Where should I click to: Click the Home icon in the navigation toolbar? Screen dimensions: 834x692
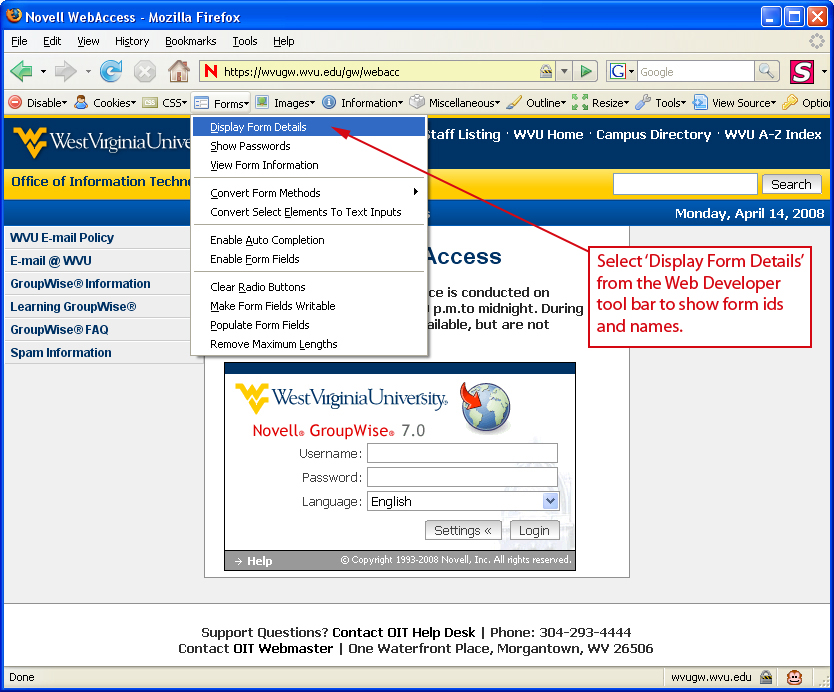[178, 71]
